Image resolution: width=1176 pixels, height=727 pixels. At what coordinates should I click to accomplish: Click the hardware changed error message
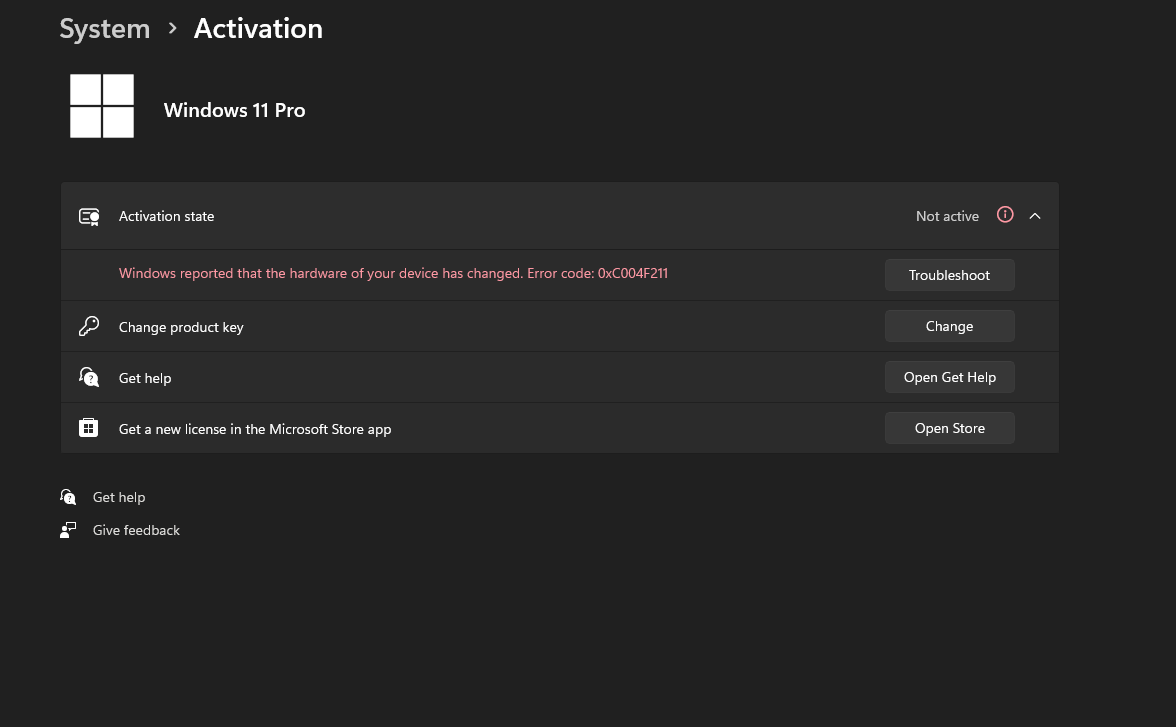[393, 273]
